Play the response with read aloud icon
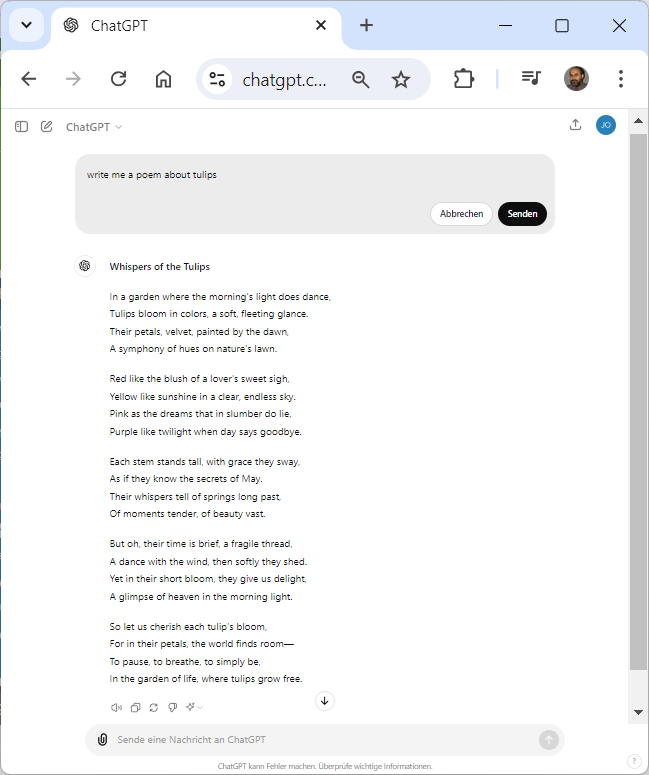The image size is (649, 775). 116,708
